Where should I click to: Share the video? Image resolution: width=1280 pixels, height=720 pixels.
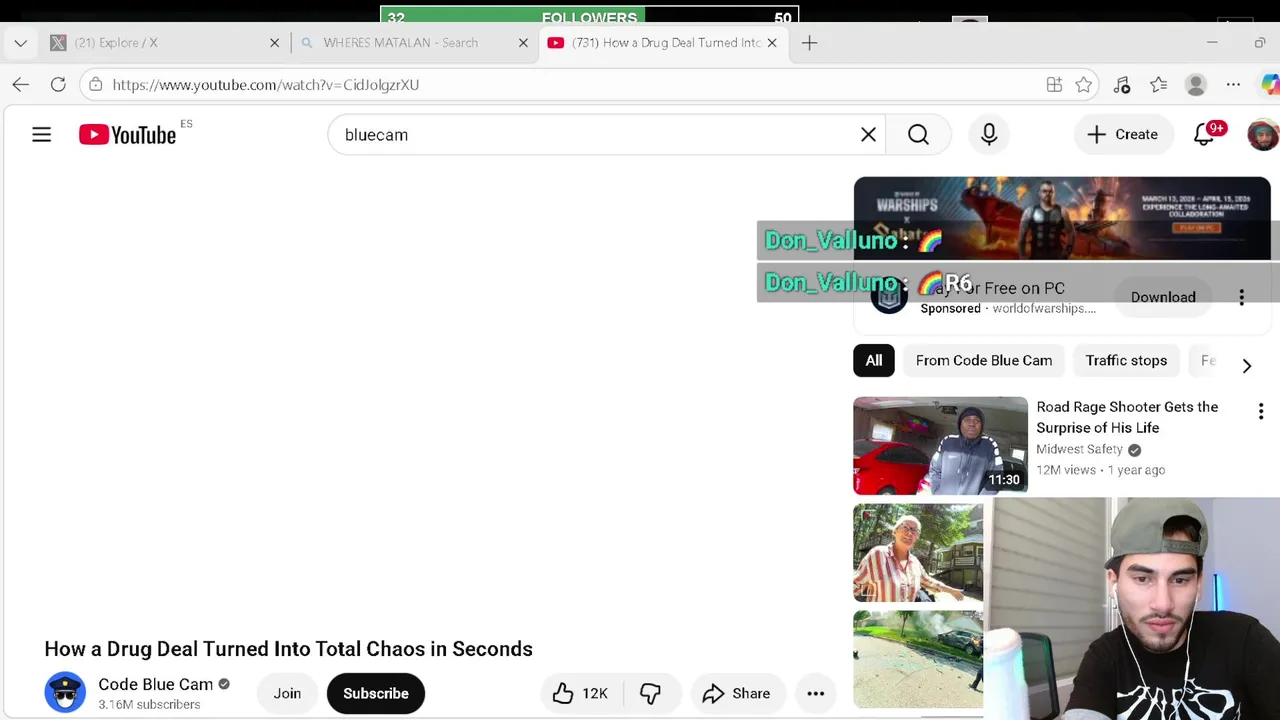coord(737,693)
